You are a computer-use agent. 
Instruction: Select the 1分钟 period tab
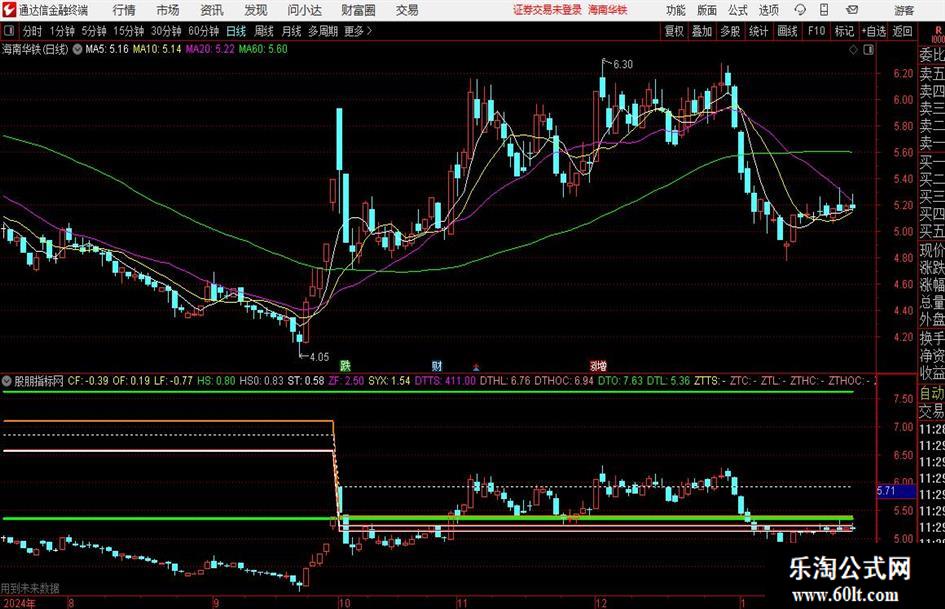click(x=62, y=31)
